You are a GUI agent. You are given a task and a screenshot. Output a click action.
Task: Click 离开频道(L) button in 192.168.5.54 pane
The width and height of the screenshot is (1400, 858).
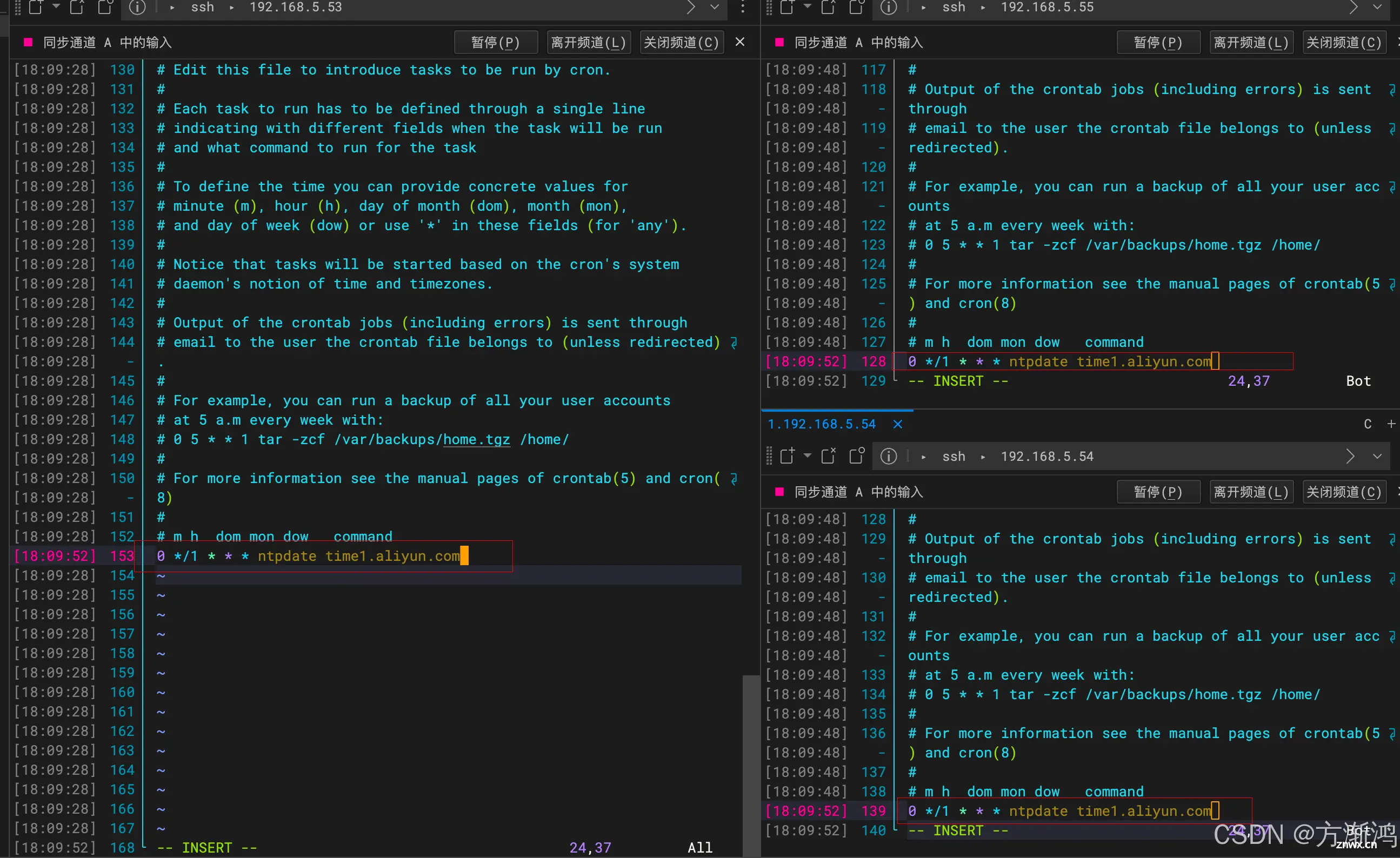[x=1251, y=492]
